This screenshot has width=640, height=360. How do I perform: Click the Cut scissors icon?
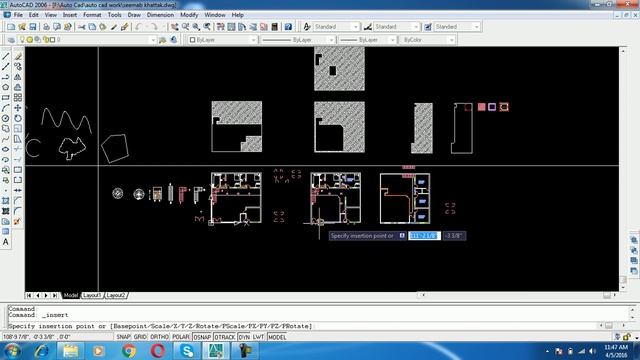(x=82, y=27)
